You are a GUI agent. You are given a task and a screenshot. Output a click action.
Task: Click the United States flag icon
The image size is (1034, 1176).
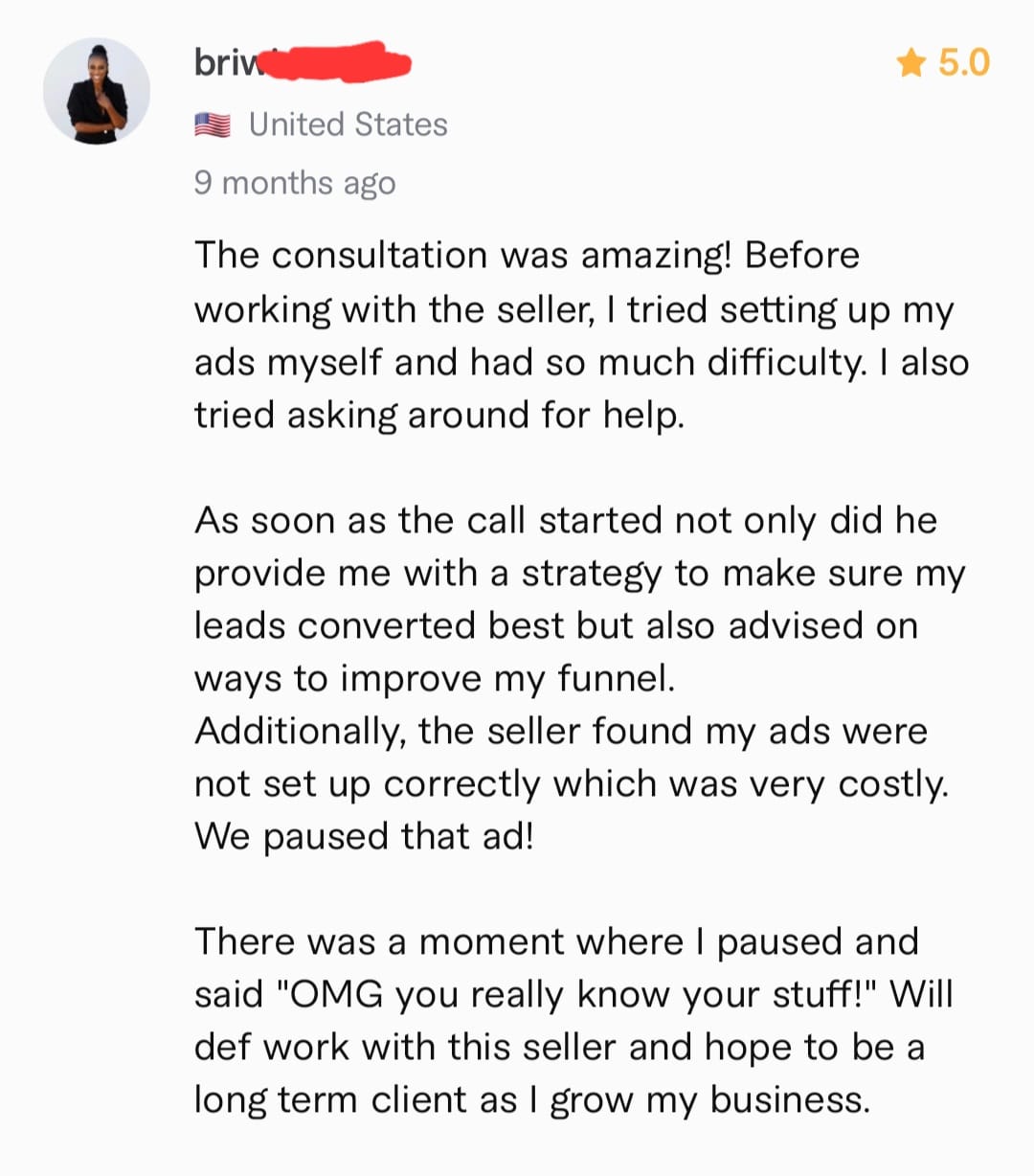pos(212,124)
